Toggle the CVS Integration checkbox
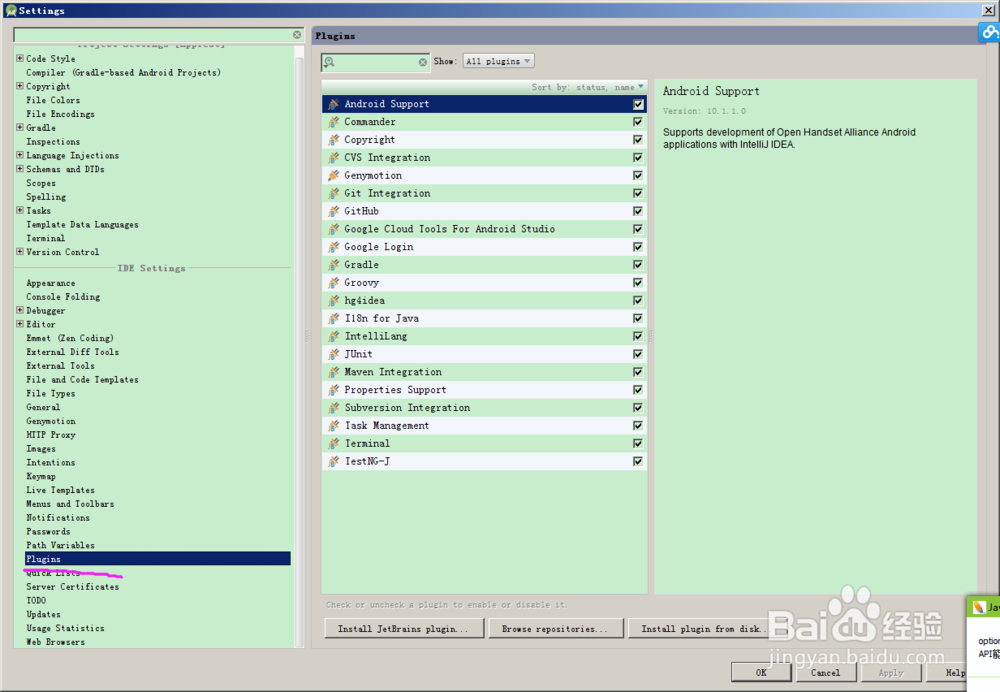Image resolution: width=1000 pixels, height=692 pixels. (x=638, y=158)
